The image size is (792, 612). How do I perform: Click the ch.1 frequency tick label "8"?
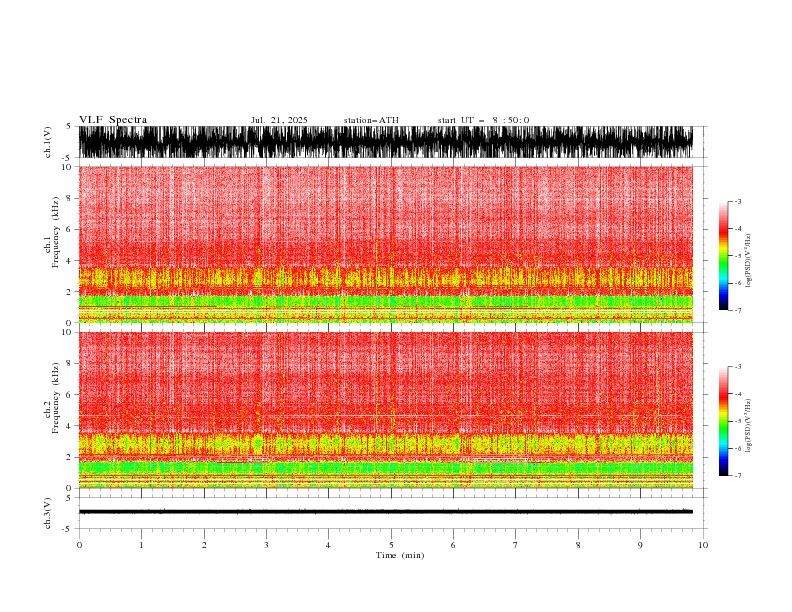69,198
